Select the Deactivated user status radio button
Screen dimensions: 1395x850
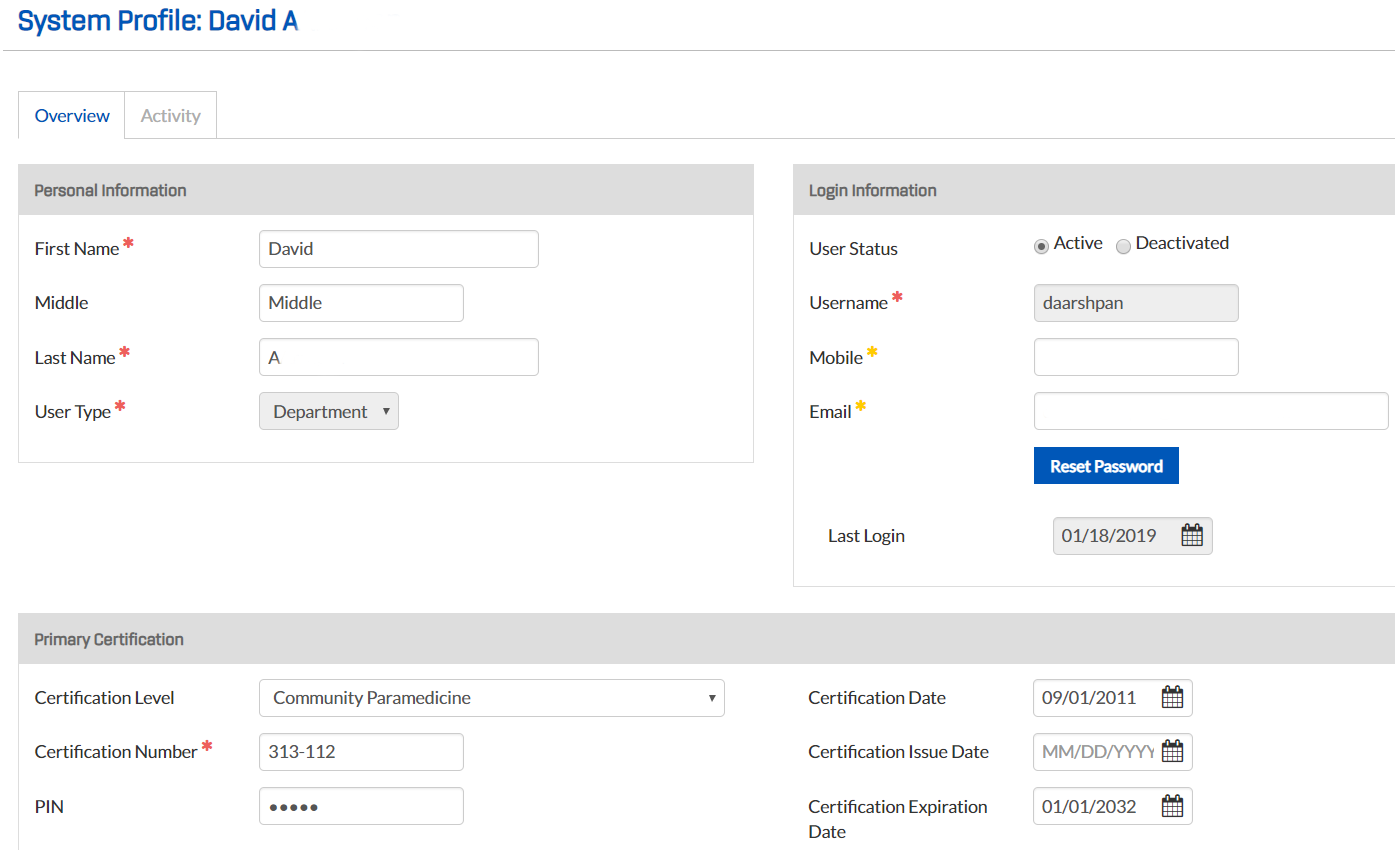coord(1123,246)
